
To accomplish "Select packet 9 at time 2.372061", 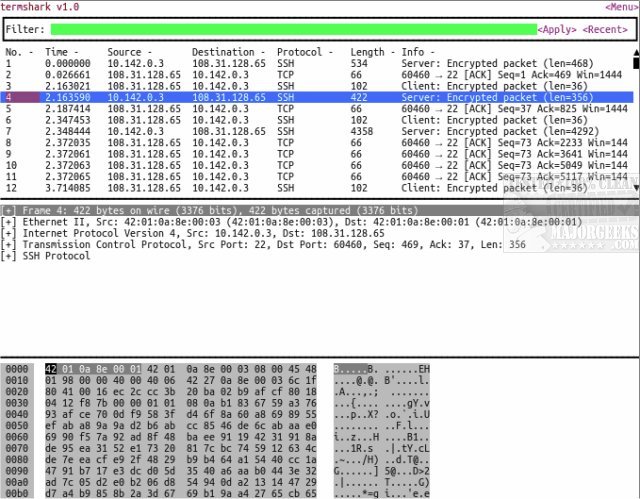I will tap(317, 154).
